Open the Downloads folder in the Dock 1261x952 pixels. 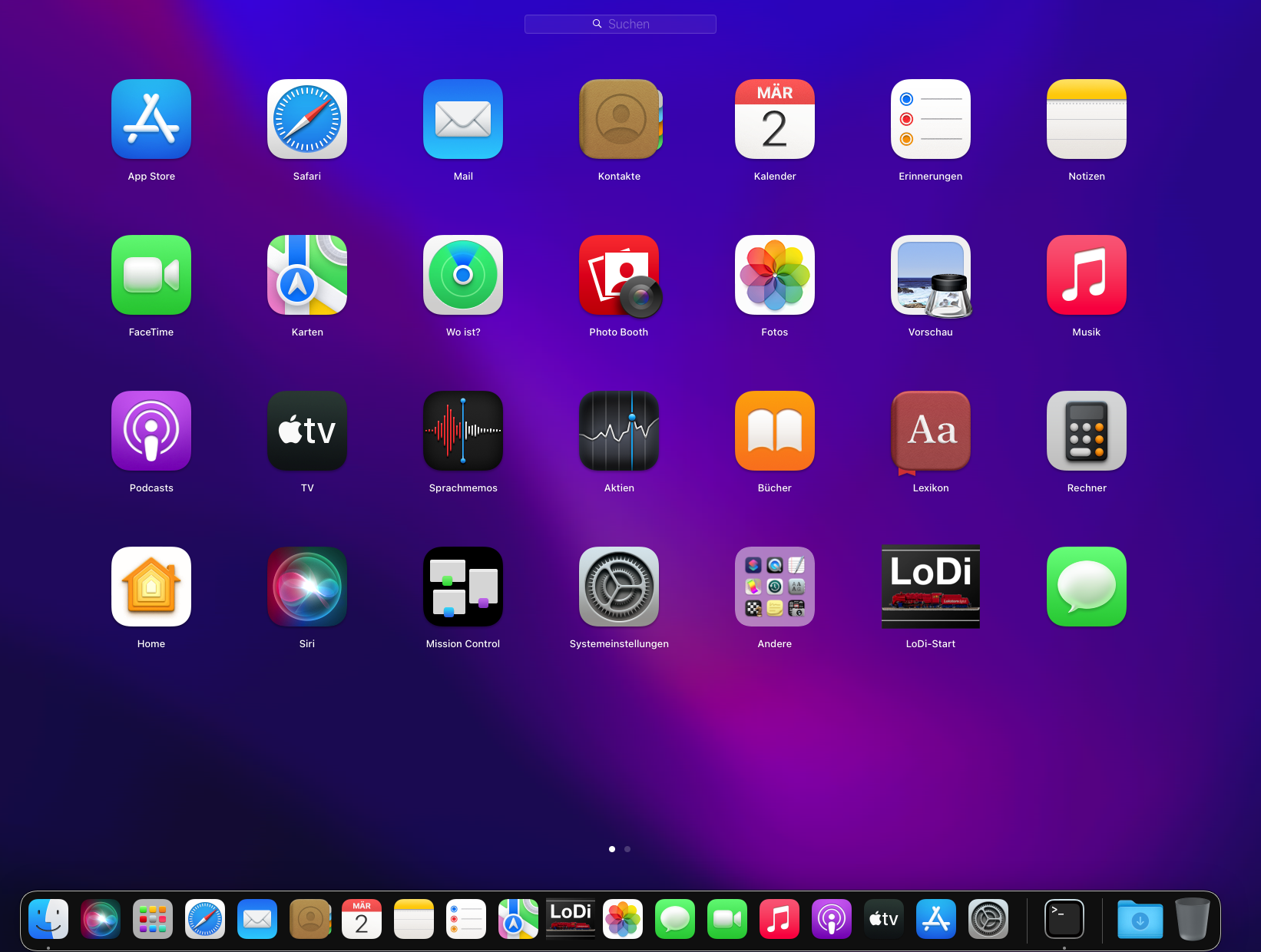coord(1140,919)
